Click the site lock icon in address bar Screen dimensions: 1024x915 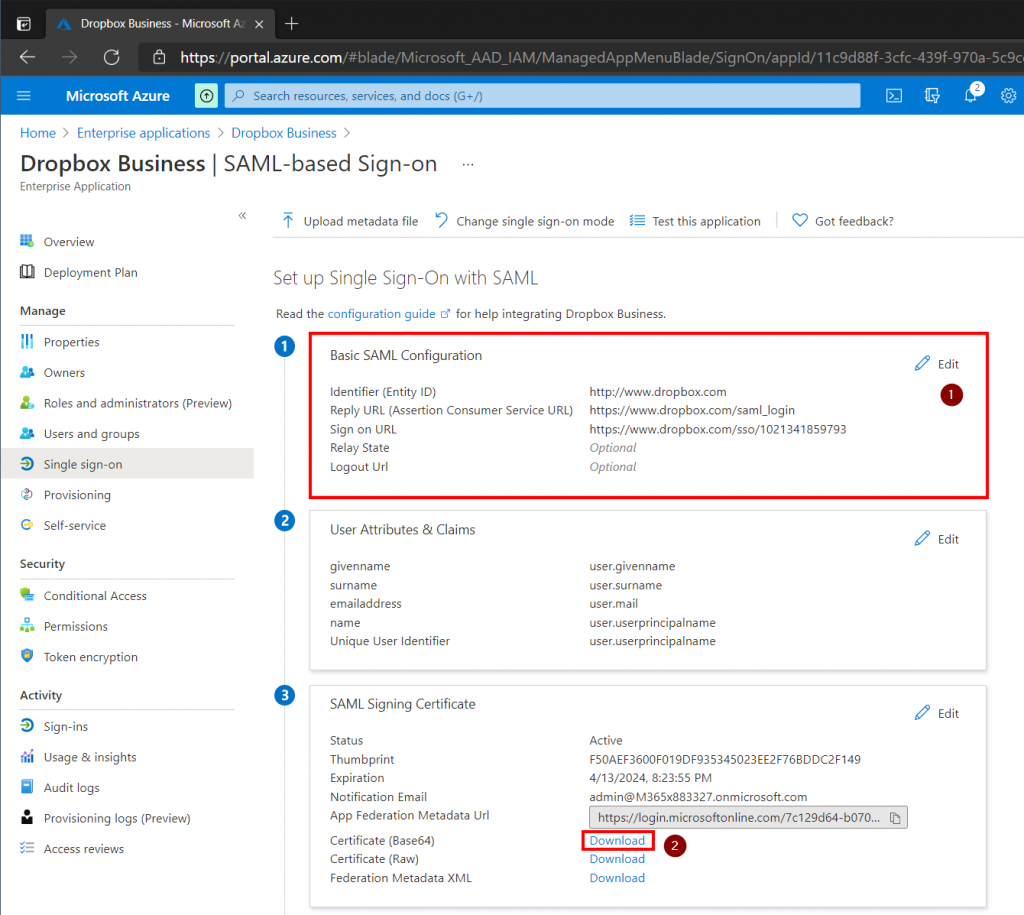[159, 57]
